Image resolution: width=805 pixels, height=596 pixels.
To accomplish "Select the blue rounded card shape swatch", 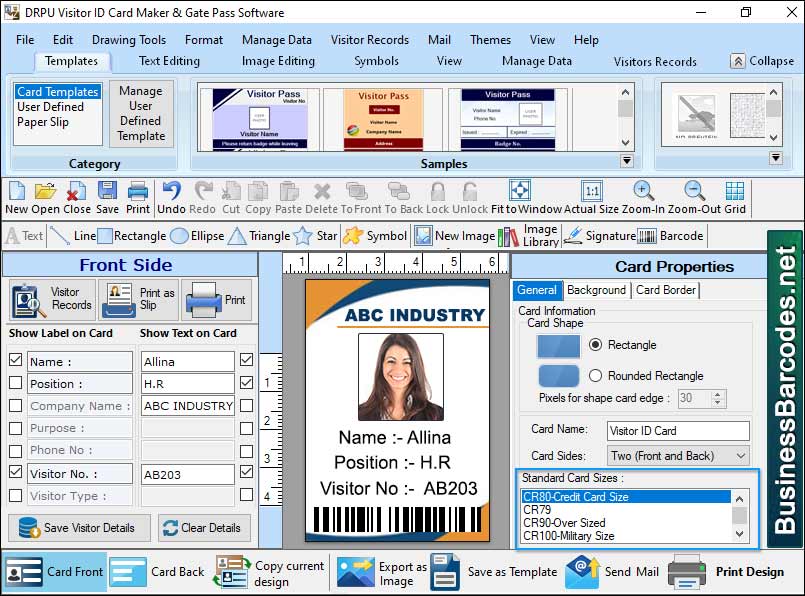I will click(x=556, y=376).
